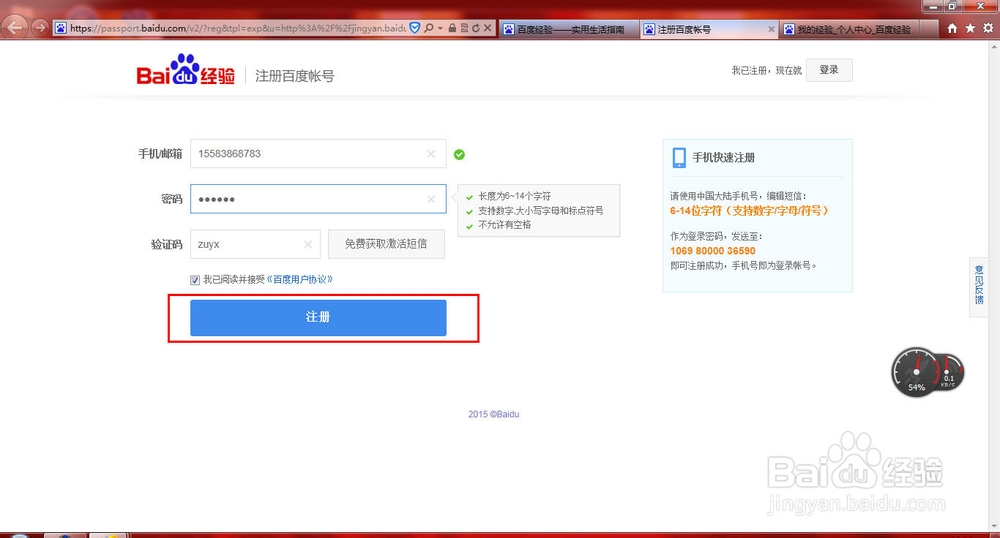Click the address bar URL text
The image size is (1000, 538).
pos(237,28)
